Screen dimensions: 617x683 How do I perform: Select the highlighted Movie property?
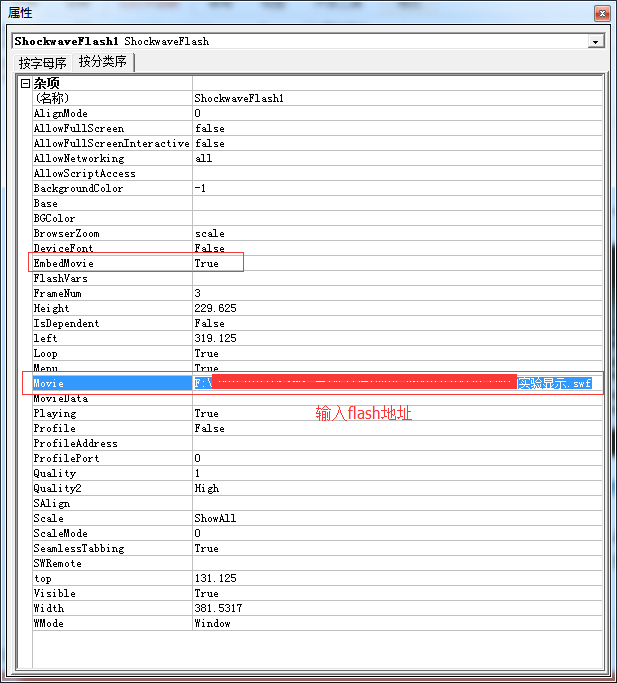(112, 383)
